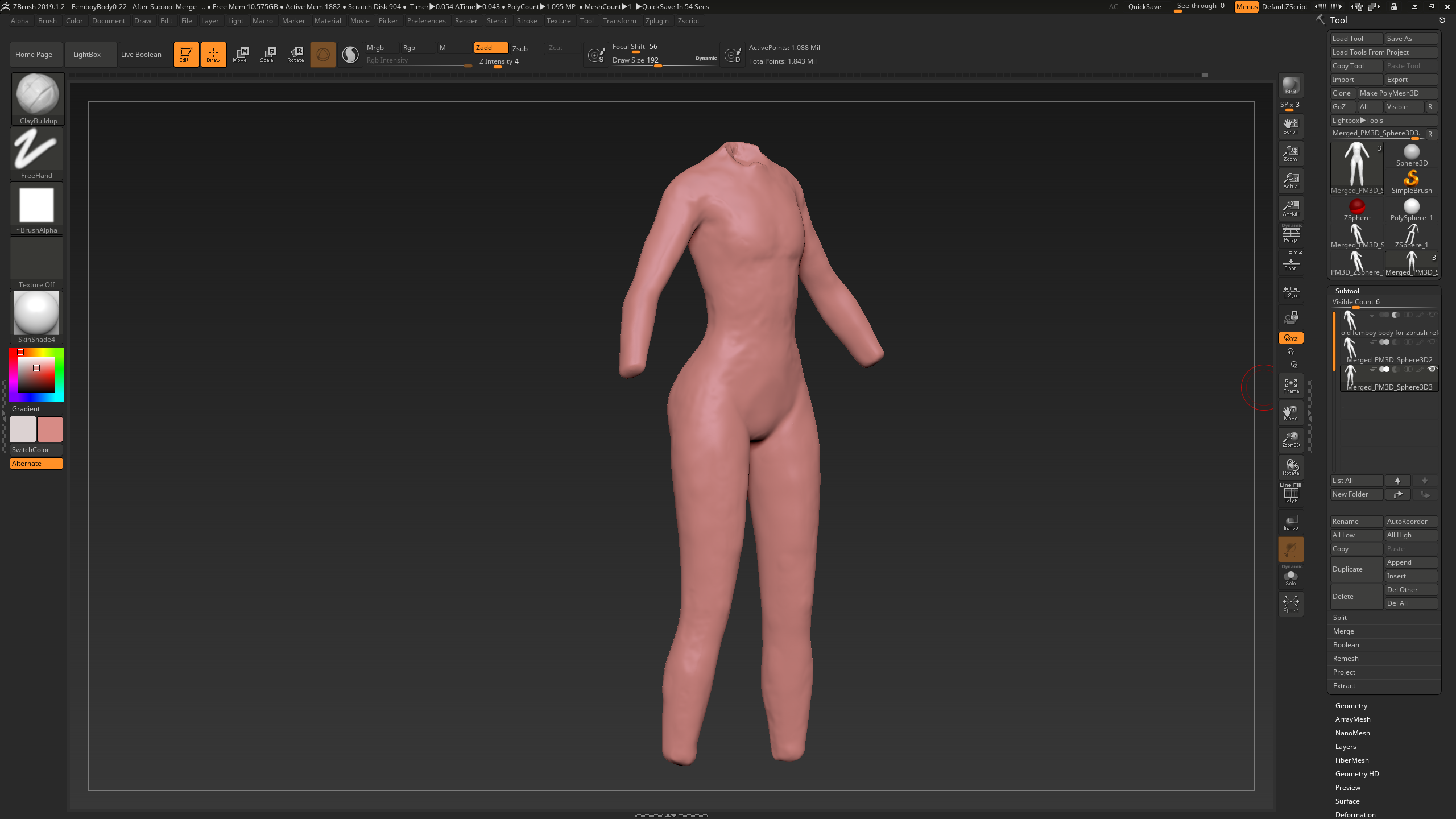Click the Xpose icon
Screen dimensions: 1456x819
(x=1290, y=603)
